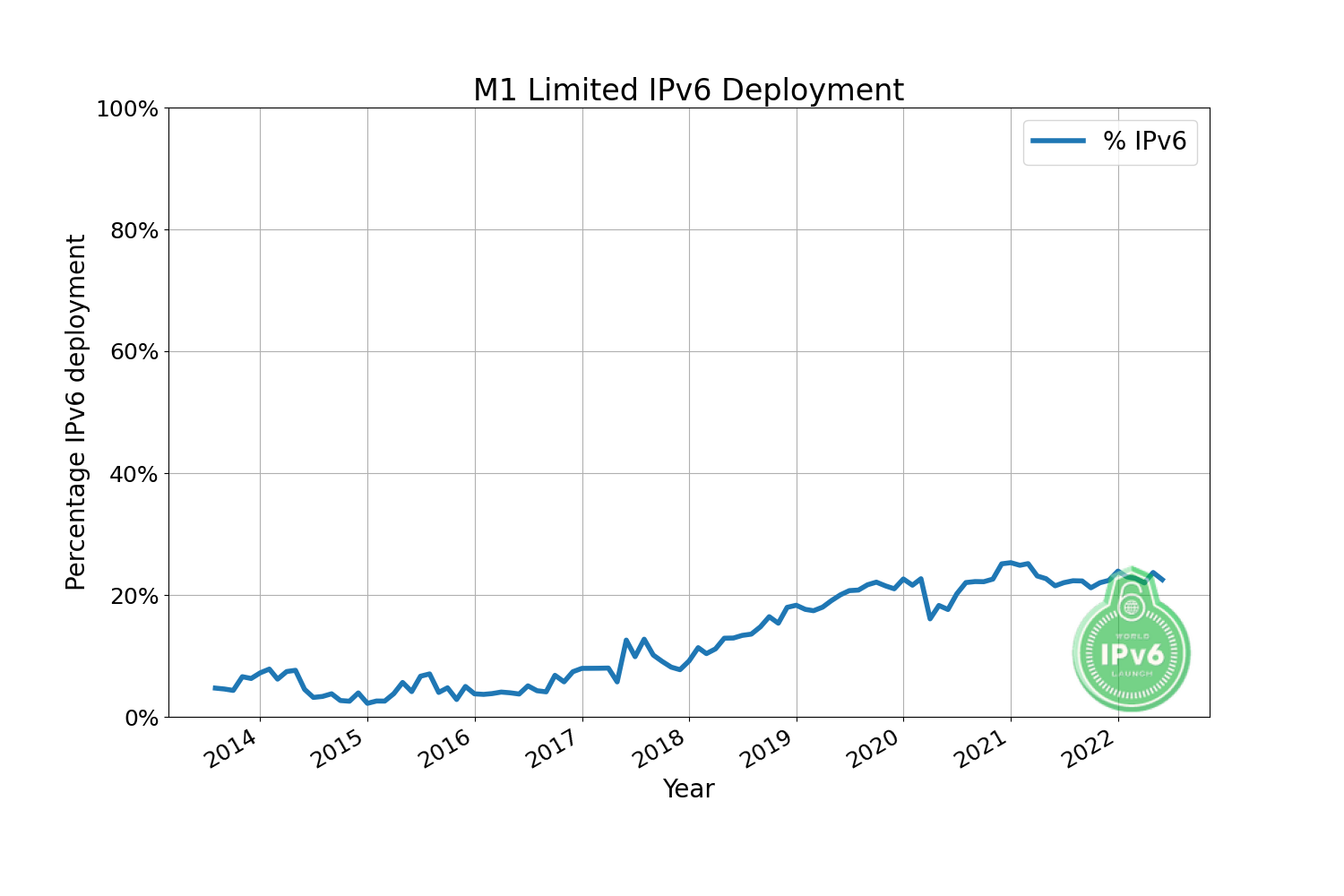Click the blue legend line sample
This screenshot has width=1344, height=896.
pyautogui.click(x=1058, y=141)
